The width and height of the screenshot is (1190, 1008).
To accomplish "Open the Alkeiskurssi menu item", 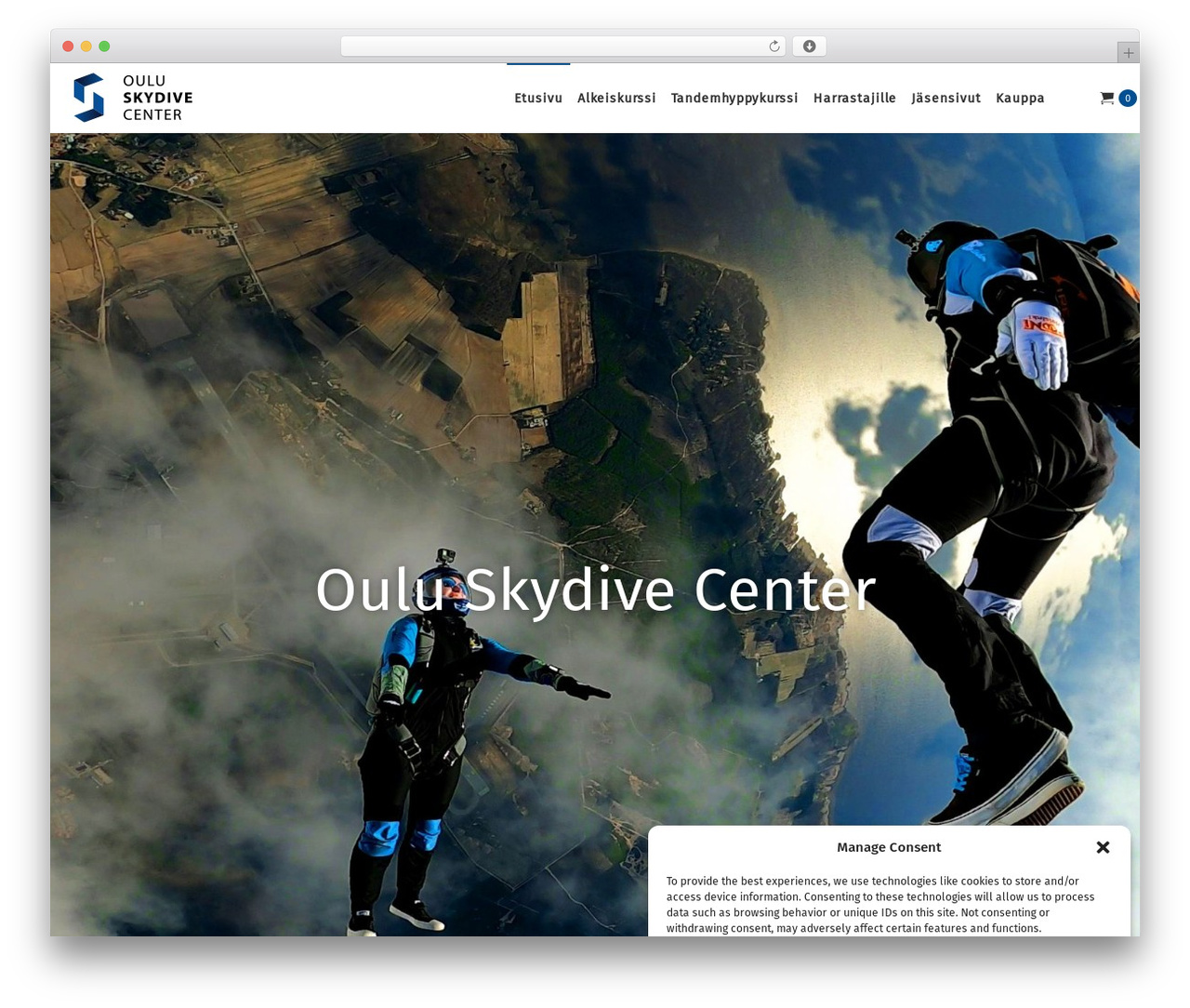I will 616,98.
